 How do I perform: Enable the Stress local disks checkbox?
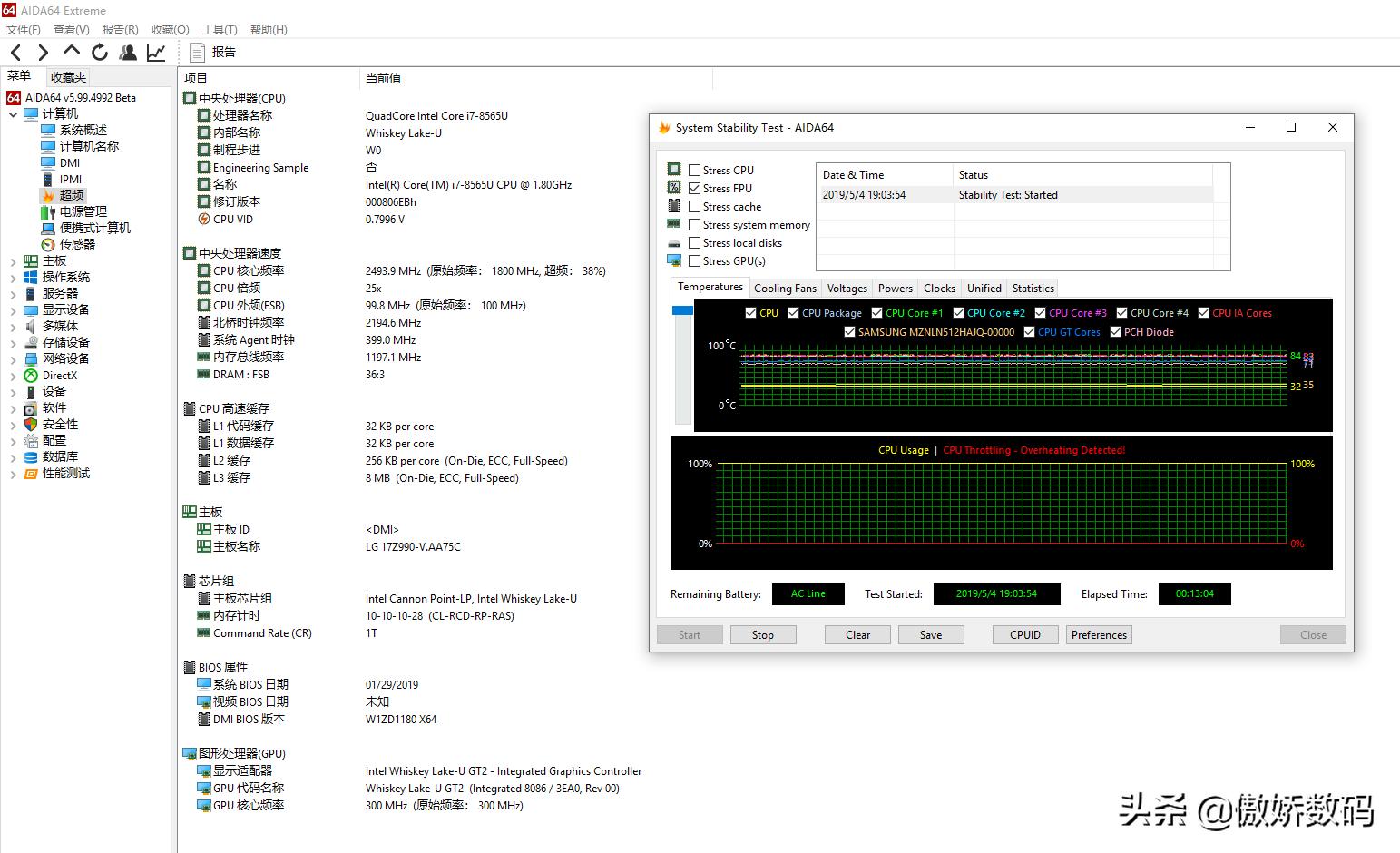point(694,242)
